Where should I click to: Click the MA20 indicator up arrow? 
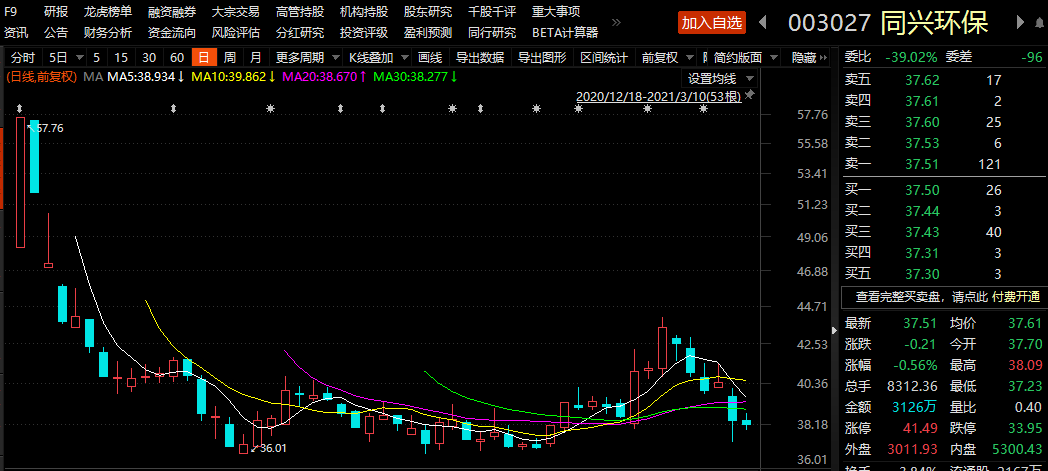[362, 76]
